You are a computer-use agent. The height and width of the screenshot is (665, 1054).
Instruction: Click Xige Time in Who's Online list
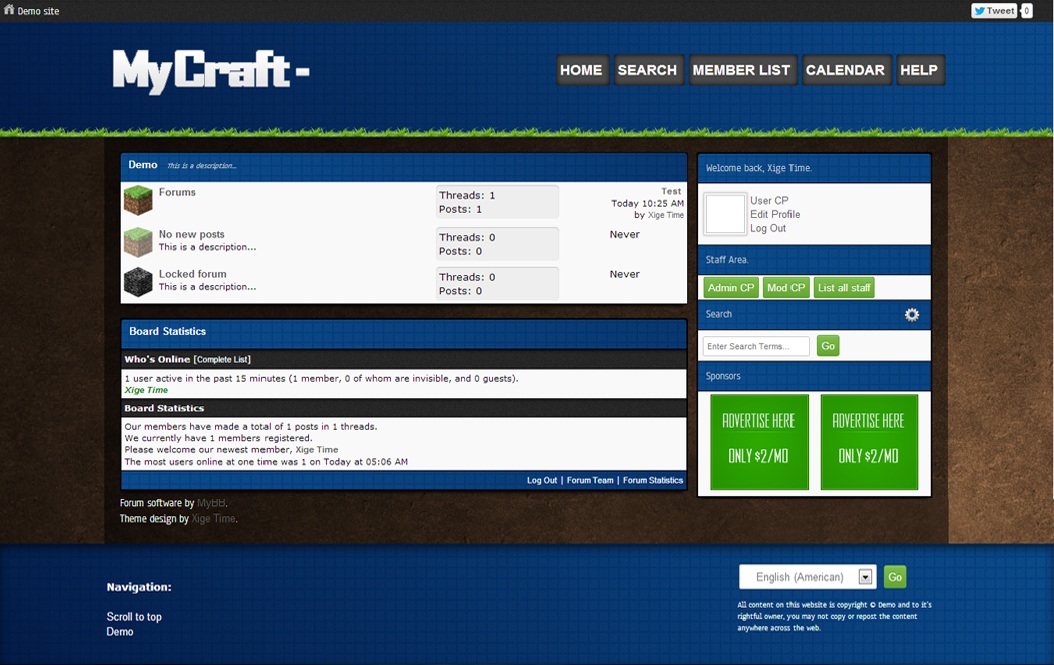[147, 390]
